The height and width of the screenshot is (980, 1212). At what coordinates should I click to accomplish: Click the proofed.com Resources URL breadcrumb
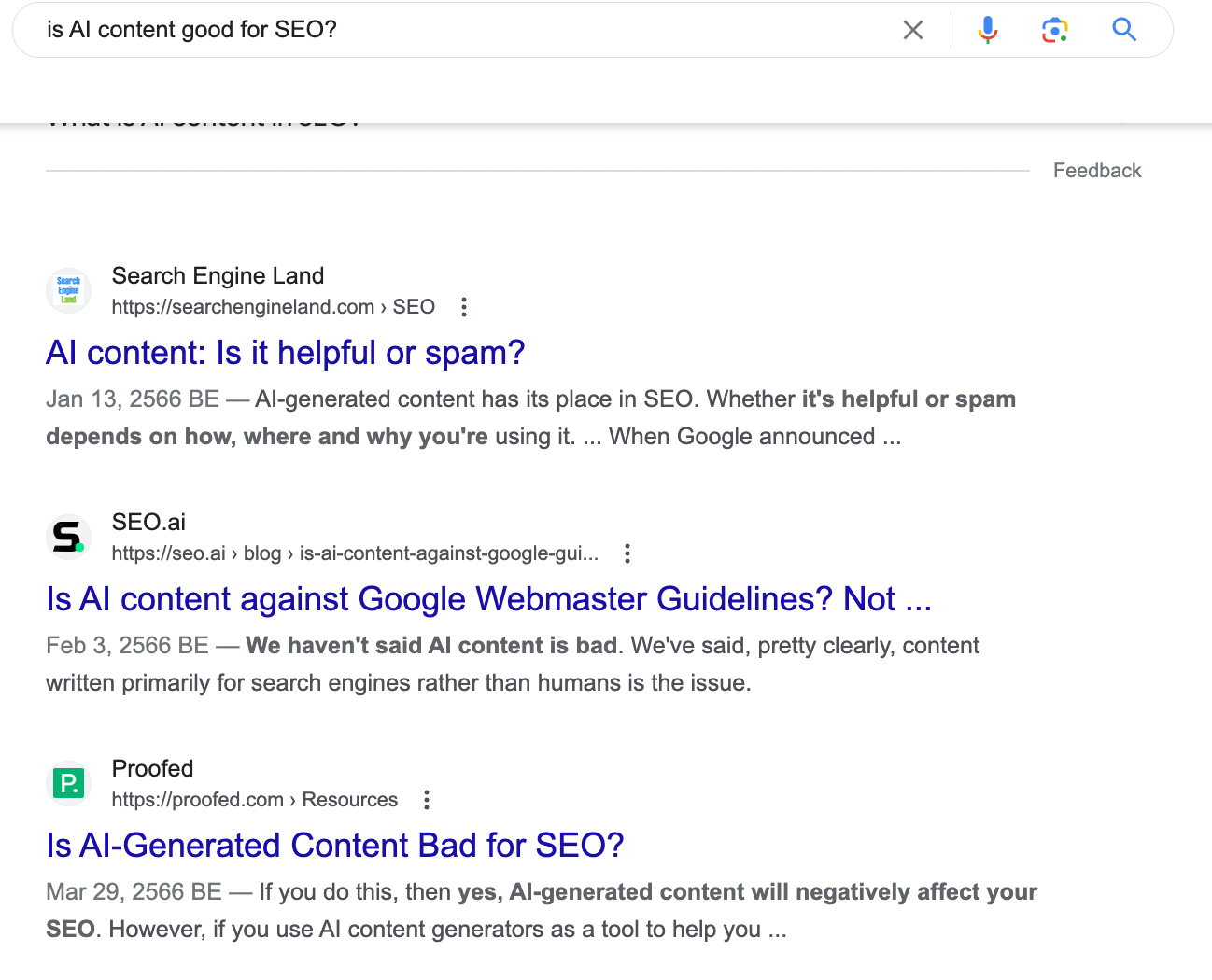click(254, 800)
